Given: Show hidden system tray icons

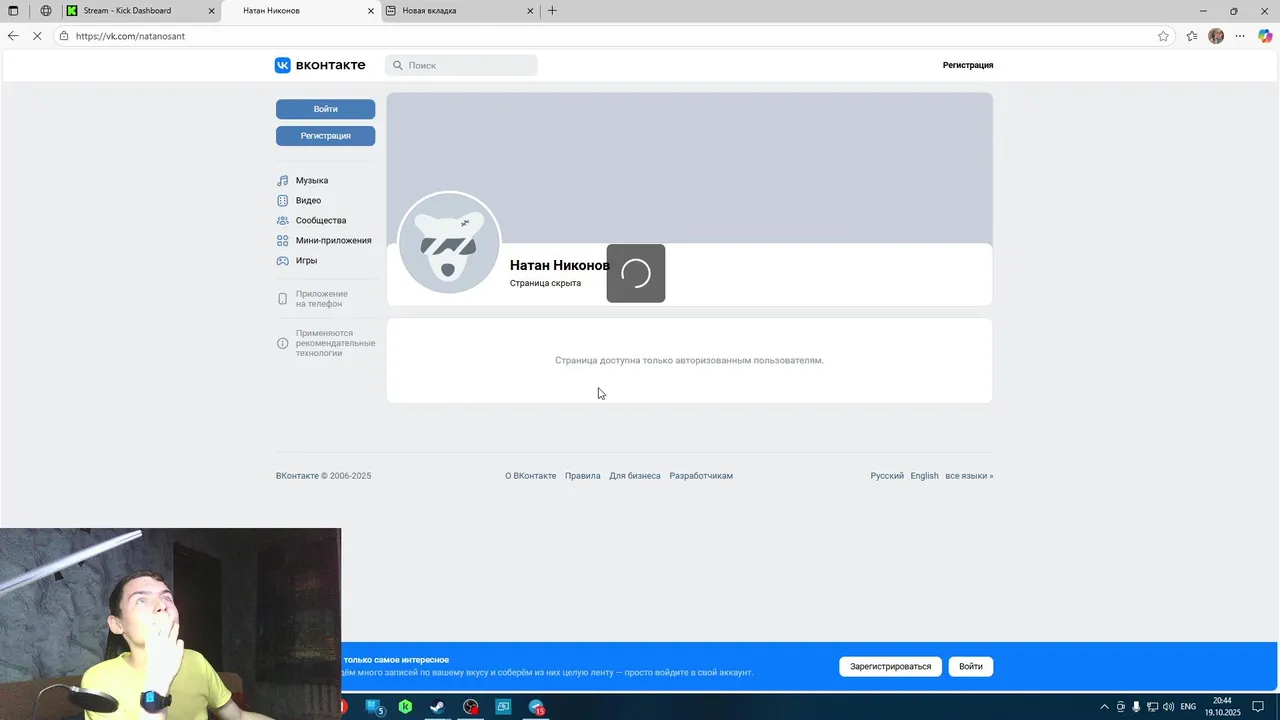Looking at the screenshot, I should pyautogui.click(x=1104, y=707).
